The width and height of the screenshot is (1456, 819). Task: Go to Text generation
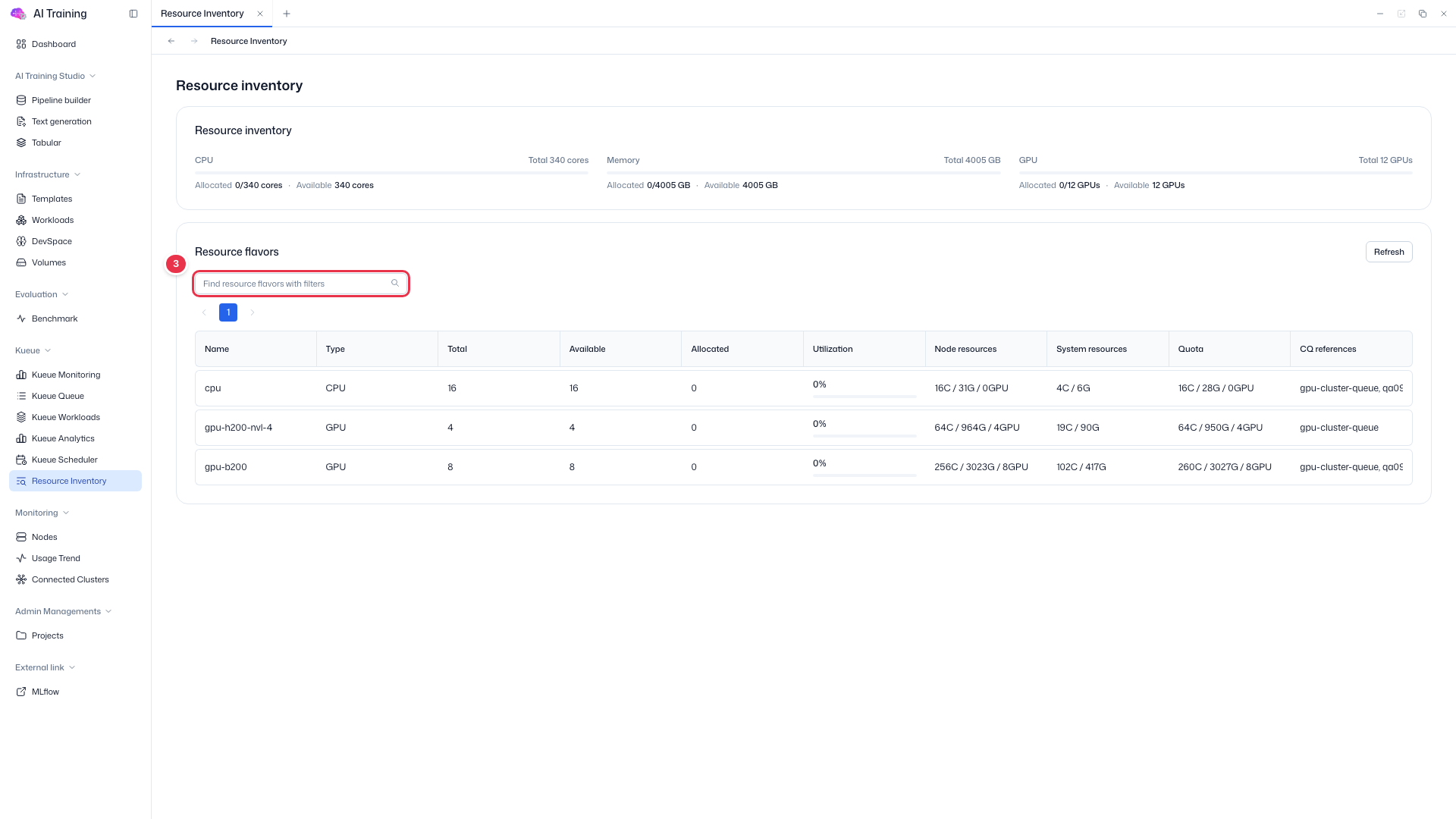coord(75,121)
